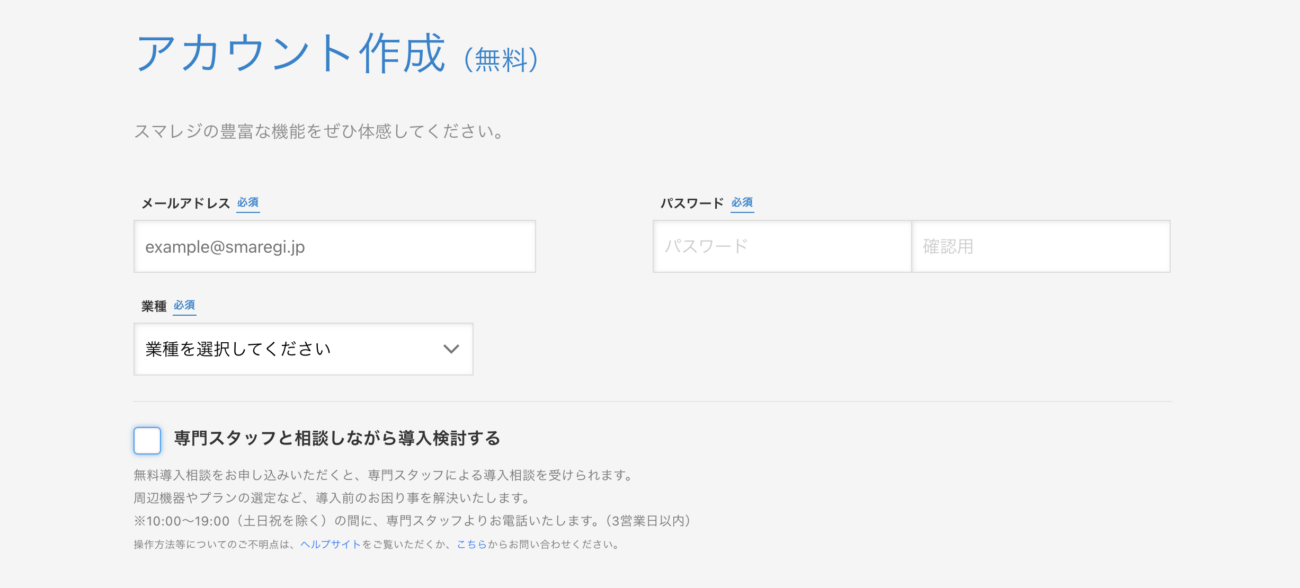The width and height of the screenshot is (1300, 588).
Task: Click the パスワード label above fields
Action: (x=692, y=203)
